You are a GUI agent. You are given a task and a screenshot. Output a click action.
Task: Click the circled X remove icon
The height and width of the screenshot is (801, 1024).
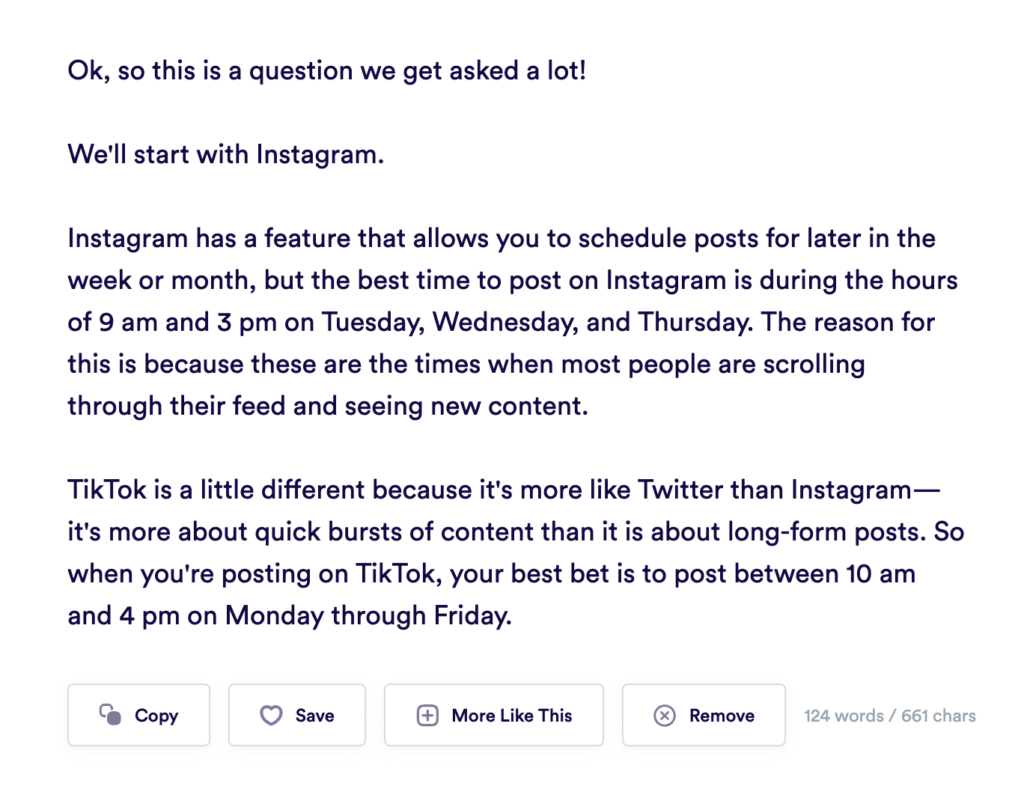point(664,715)
